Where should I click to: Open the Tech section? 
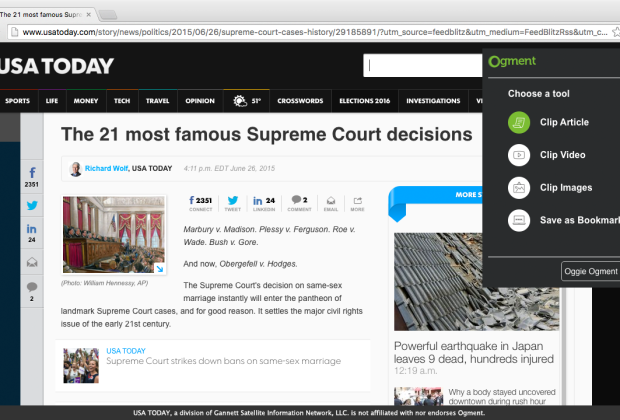point(122,101)
